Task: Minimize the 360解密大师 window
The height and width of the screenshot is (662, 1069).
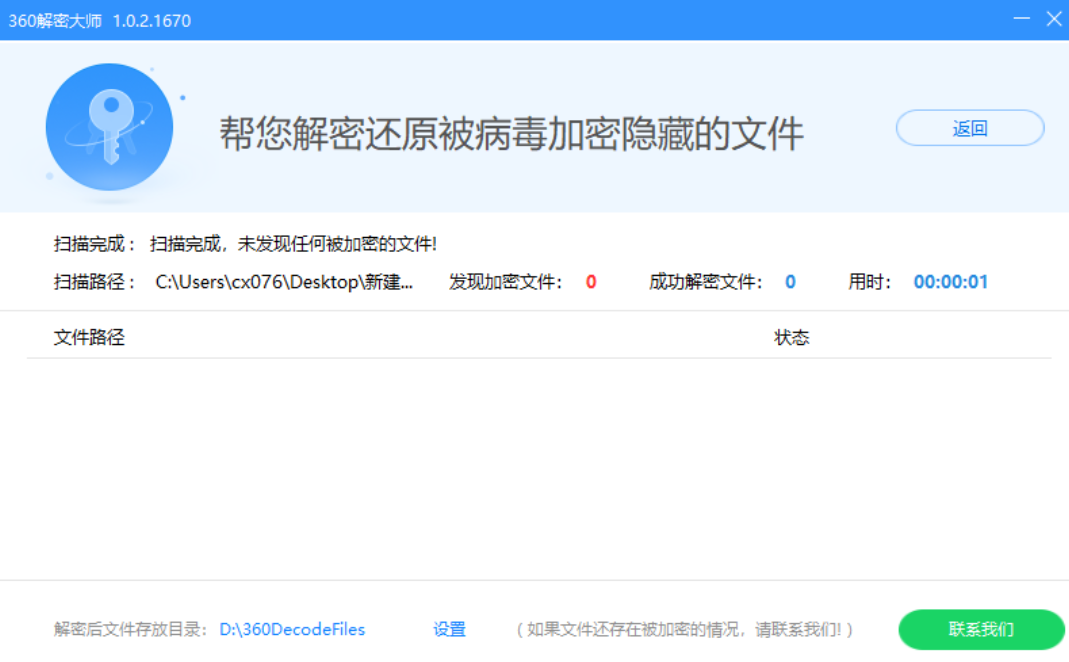Action: click(1021, 19)
